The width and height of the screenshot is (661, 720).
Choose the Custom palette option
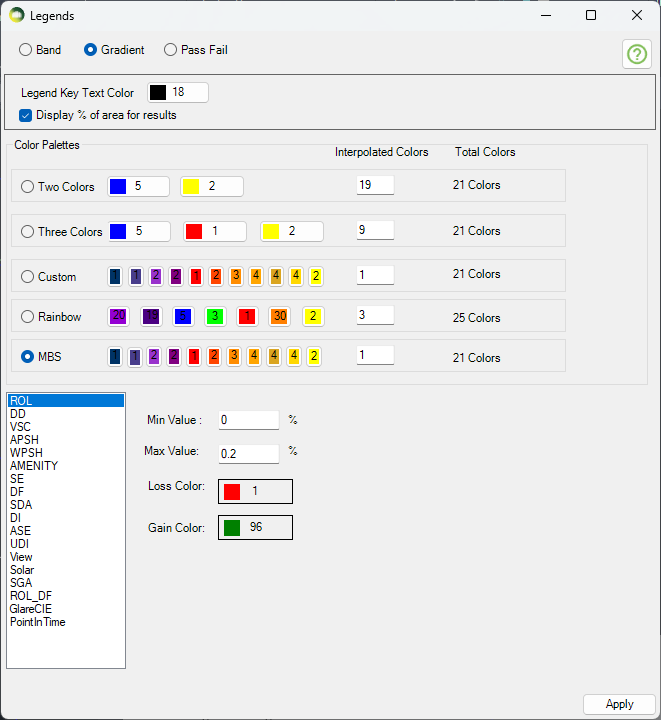(x=49, y=277)
